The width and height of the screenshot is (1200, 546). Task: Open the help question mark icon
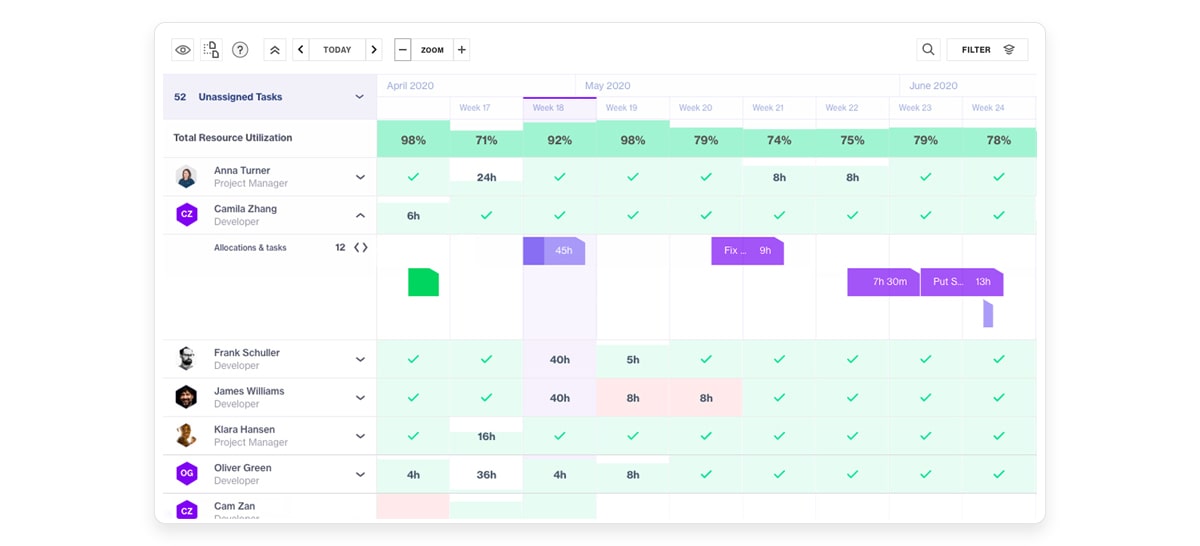pyautogui.click(x=240, y=50)
